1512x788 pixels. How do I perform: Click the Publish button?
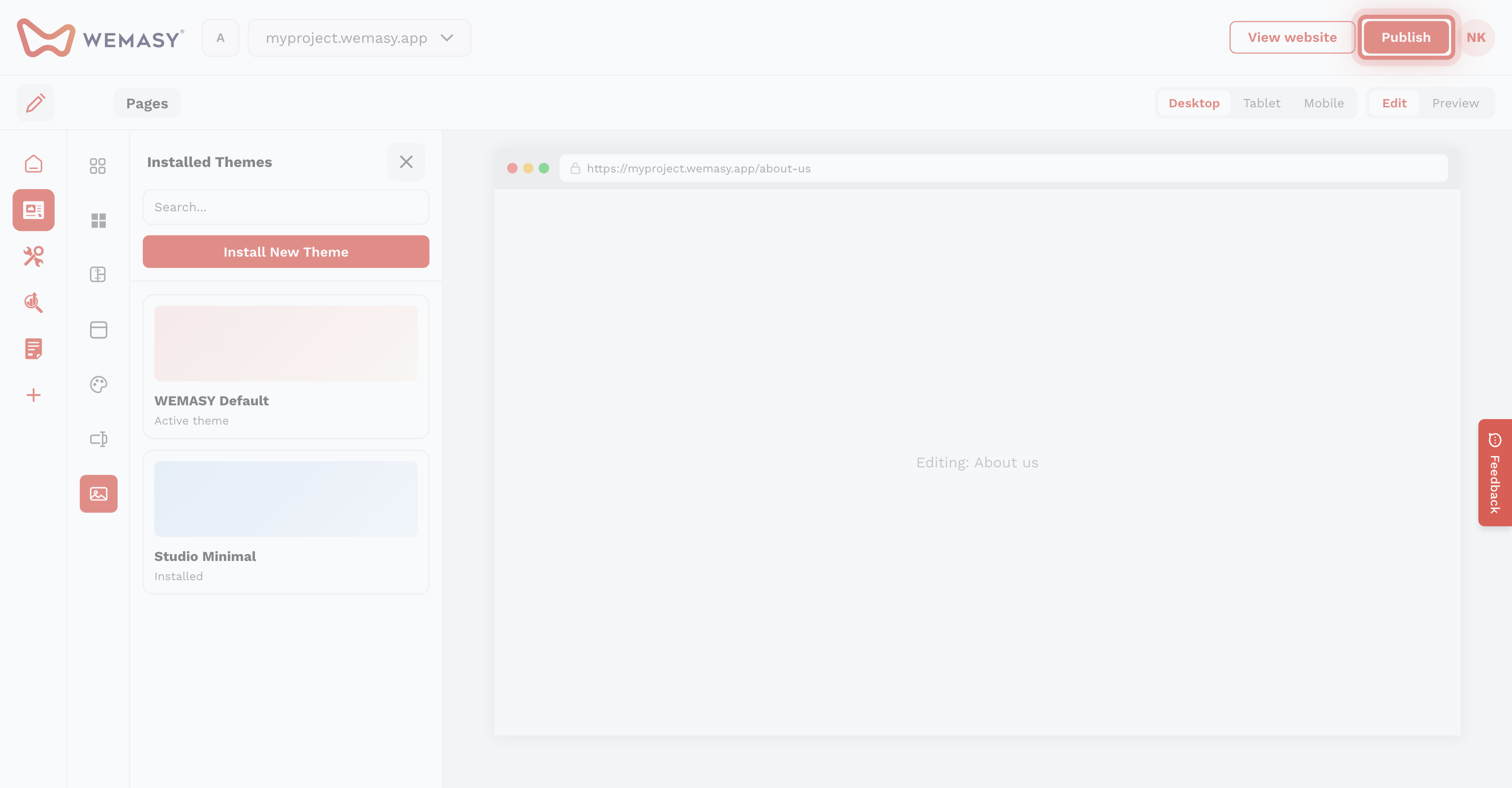pos(1406,37)
